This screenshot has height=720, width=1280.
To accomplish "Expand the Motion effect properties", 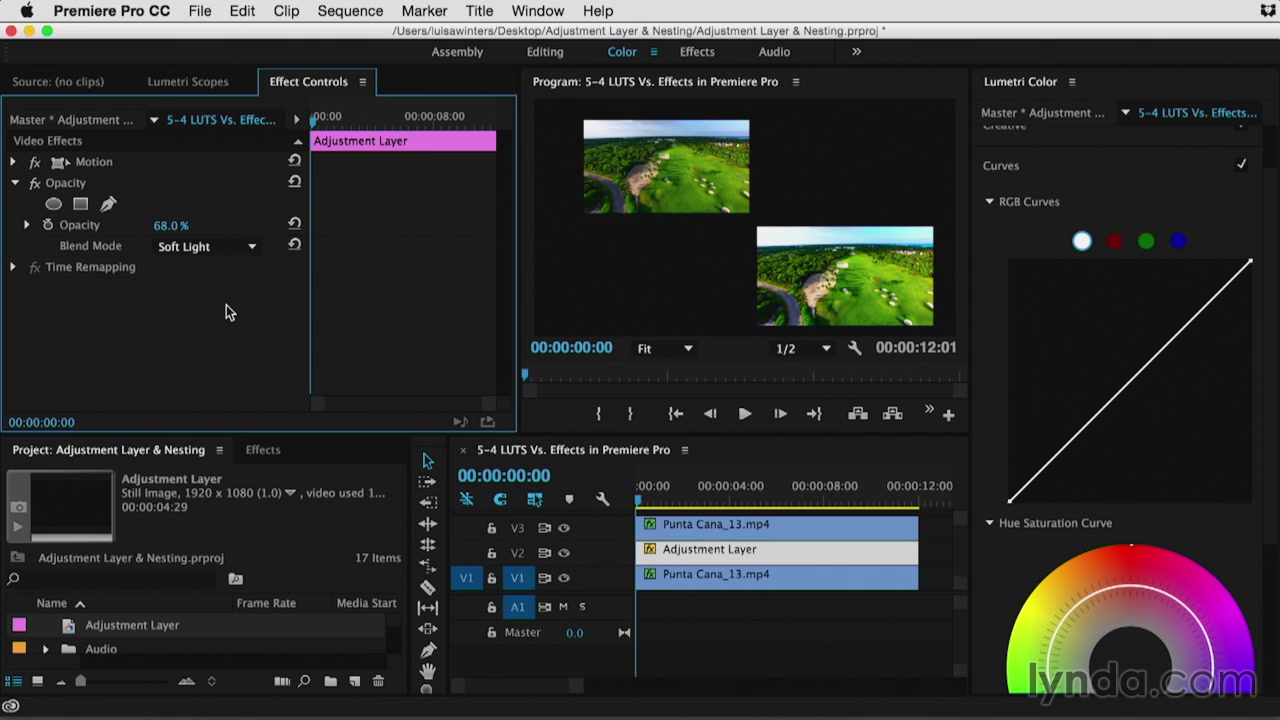I will 13,162.
